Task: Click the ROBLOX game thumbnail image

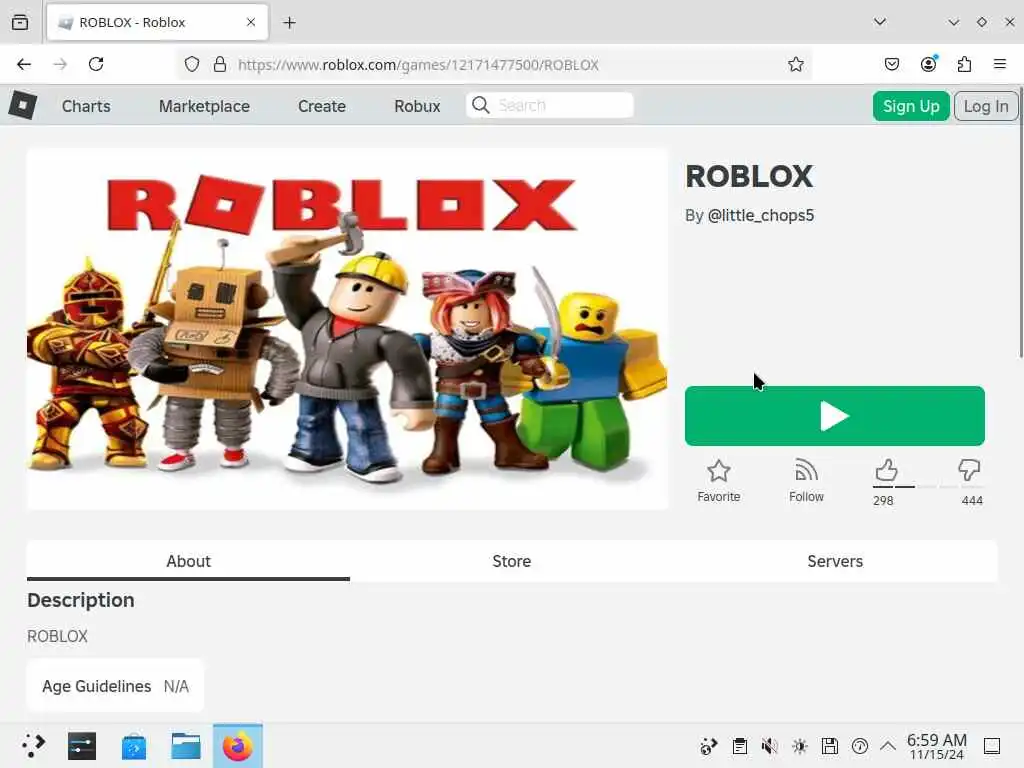Action: (x=347, y=328)
